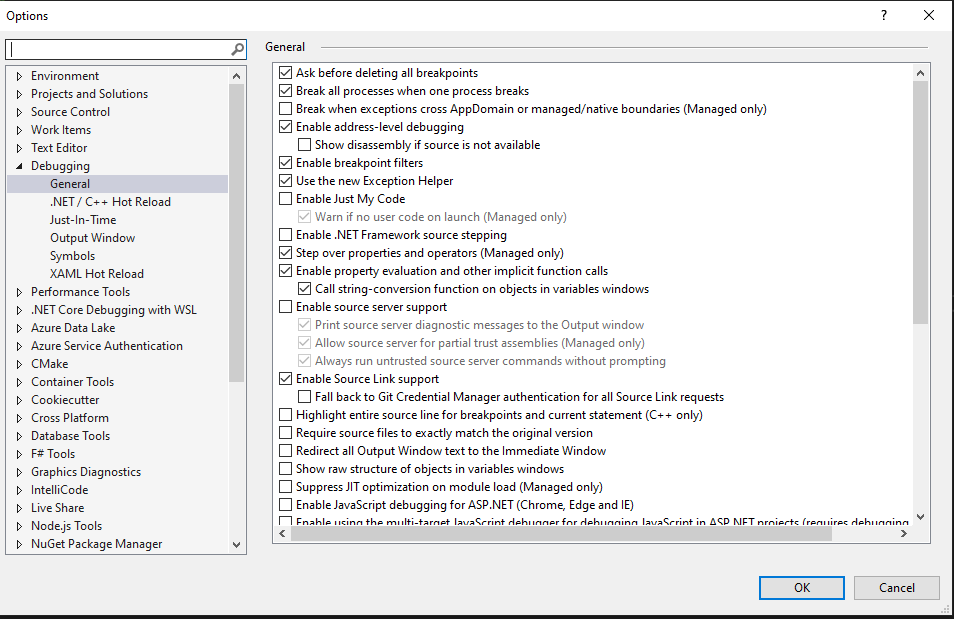Select Output Window under Debugging

(x=92, y=238)
